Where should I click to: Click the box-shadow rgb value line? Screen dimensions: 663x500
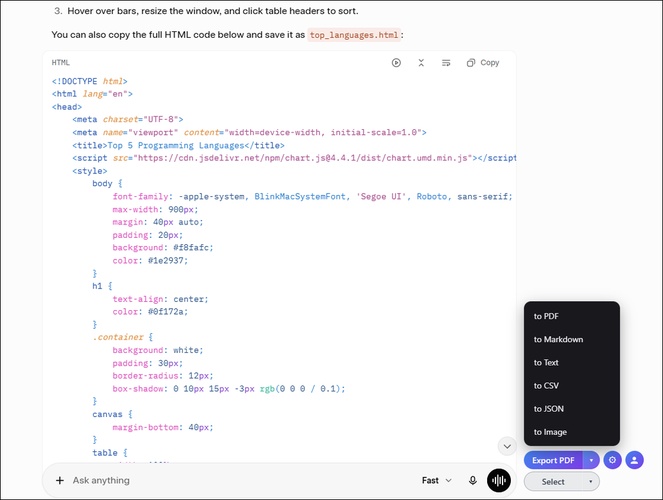(x=229, y=389)
